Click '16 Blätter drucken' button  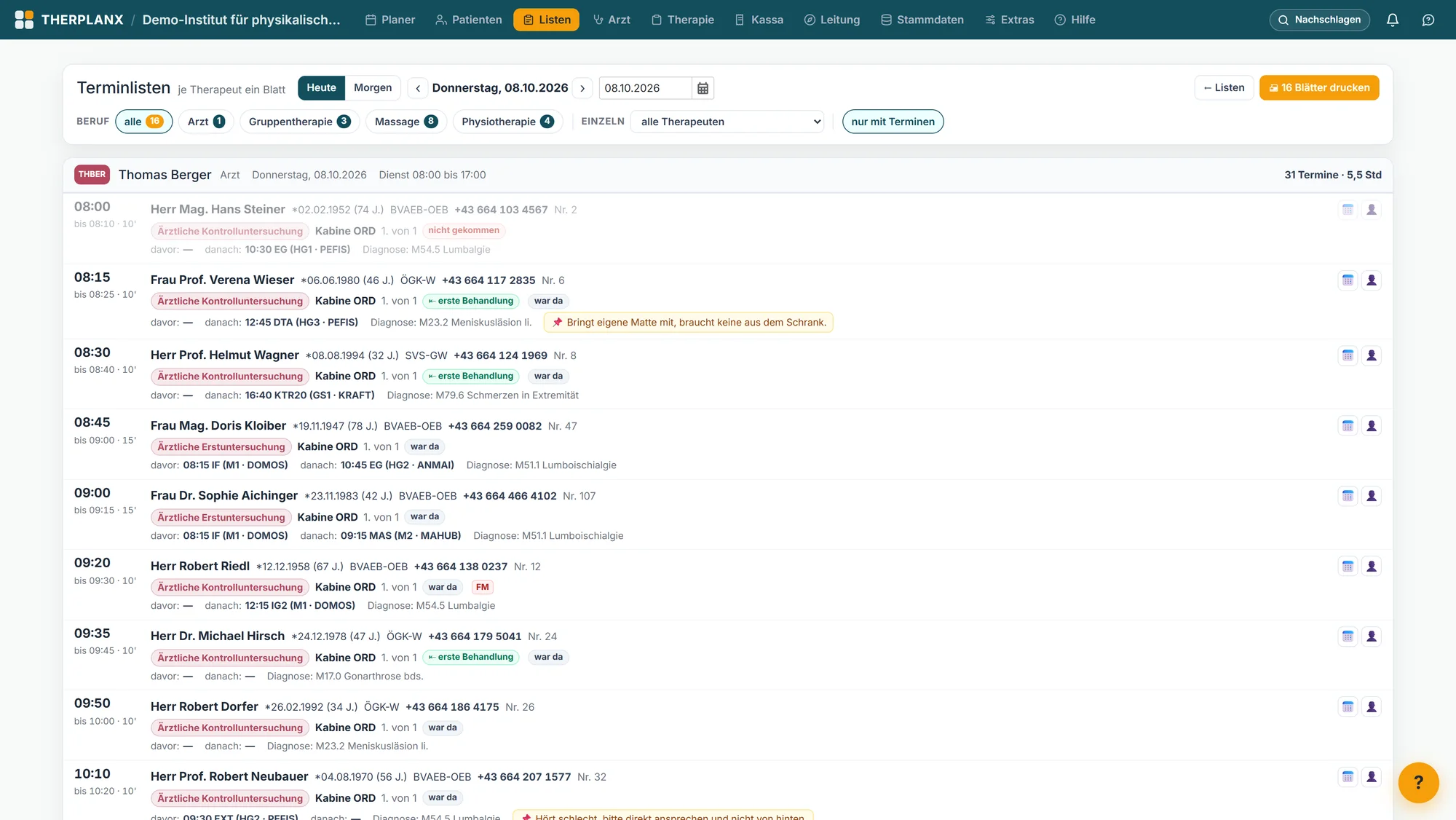pos(1319,87)
